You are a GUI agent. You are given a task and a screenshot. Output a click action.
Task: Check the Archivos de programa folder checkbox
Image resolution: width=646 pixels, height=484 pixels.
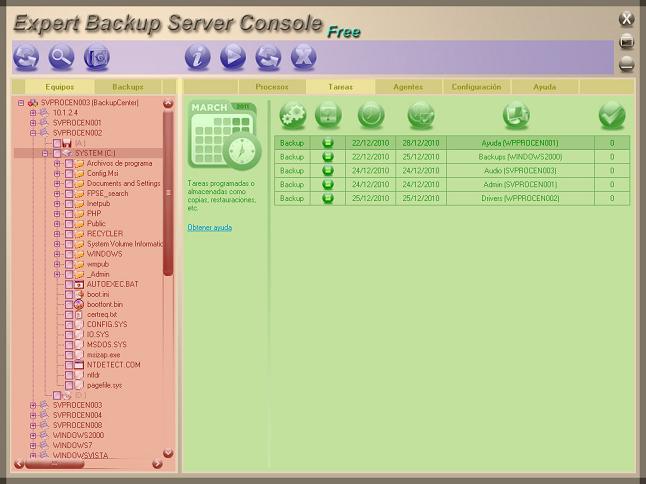point(69,164)
